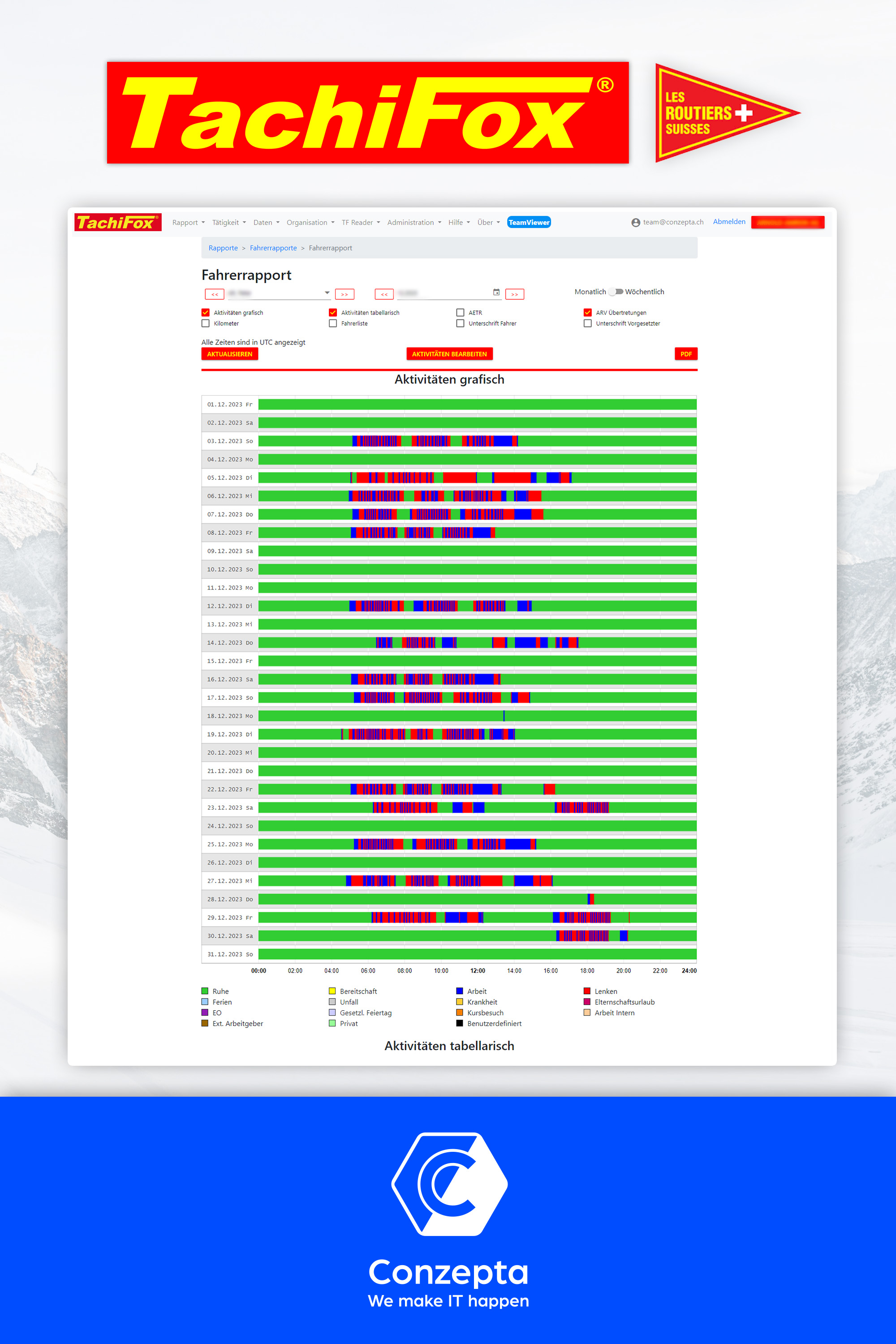Click the Arbeit Intern legend swatch
896x1344 pixels.
click(x=587, y=1012)
